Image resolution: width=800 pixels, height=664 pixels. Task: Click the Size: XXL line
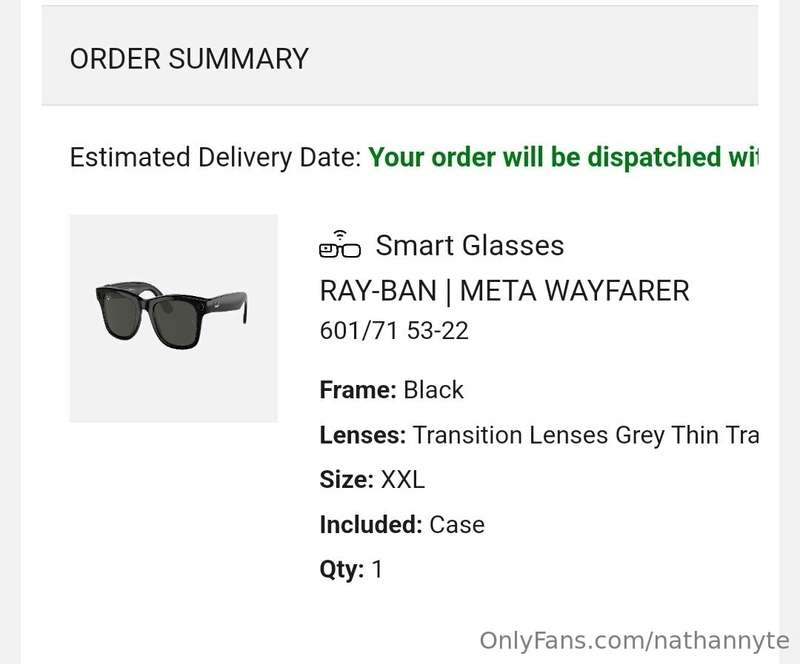(372, 480)
